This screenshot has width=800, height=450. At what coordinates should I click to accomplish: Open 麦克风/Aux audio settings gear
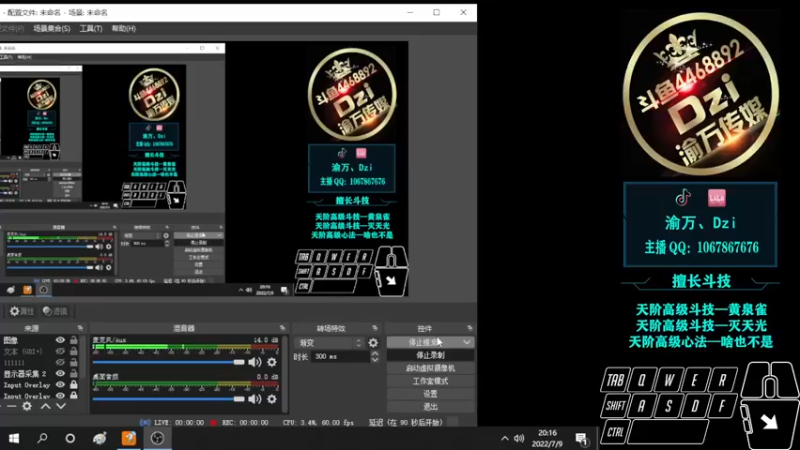tap(272, 362)
